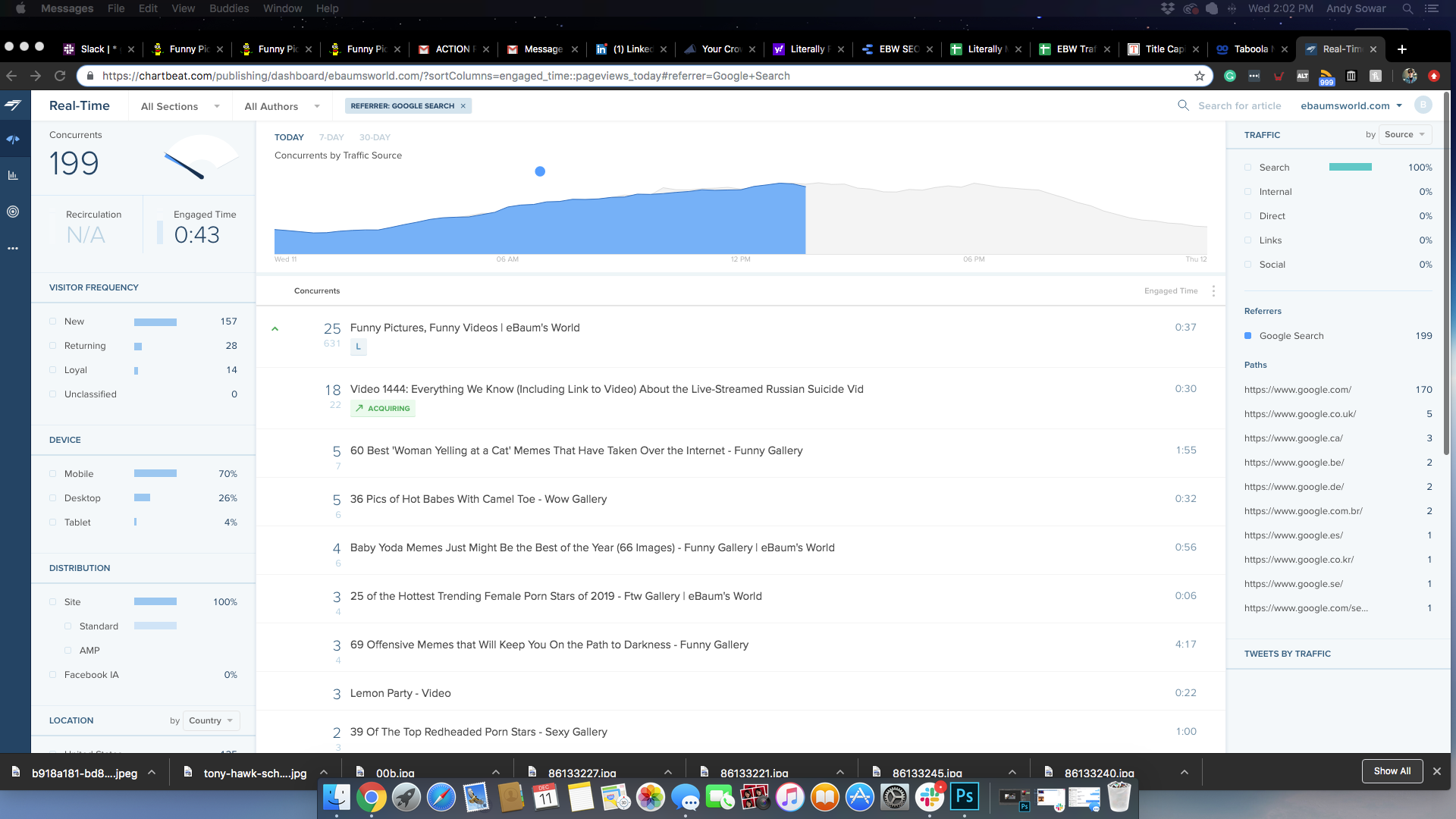
Task: Open Finder from the dock
Action: [x=337, y=797]
